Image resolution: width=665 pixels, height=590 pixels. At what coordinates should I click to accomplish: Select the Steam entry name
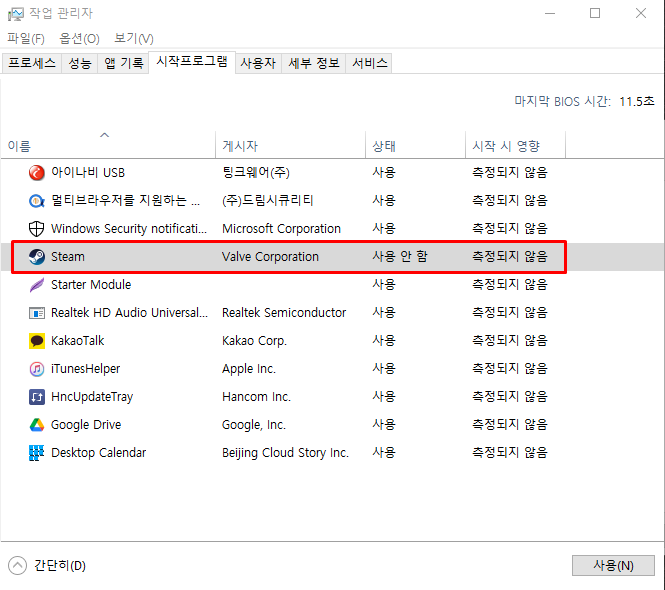coord(68,257)
